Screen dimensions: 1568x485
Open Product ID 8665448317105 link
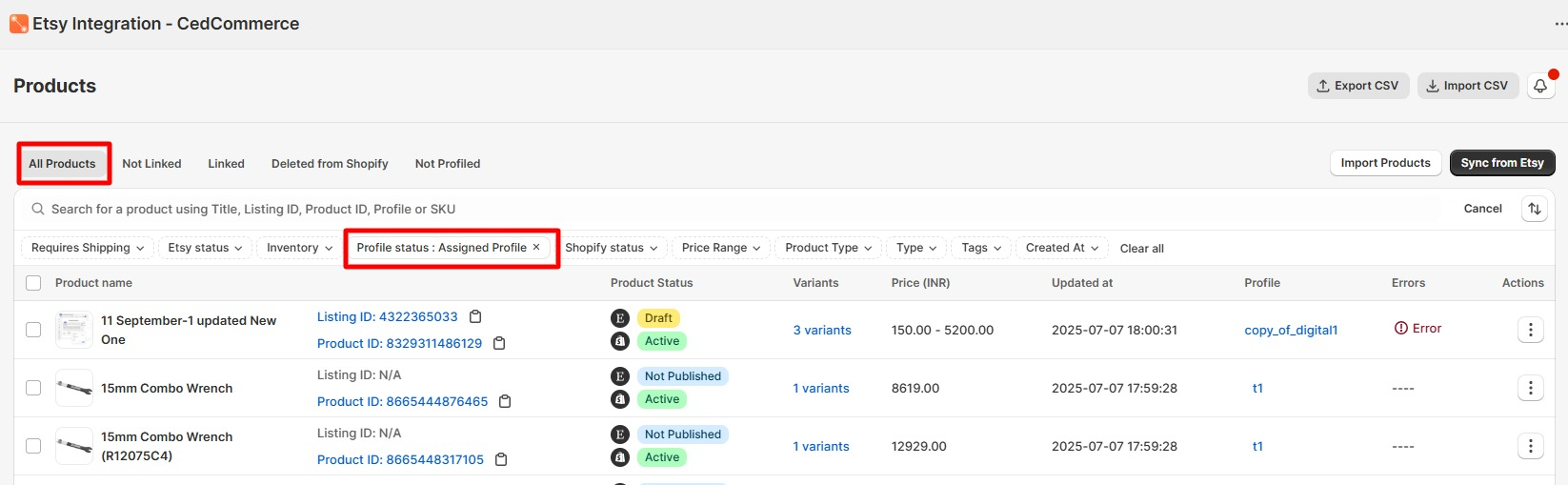[x=401, y=459]
